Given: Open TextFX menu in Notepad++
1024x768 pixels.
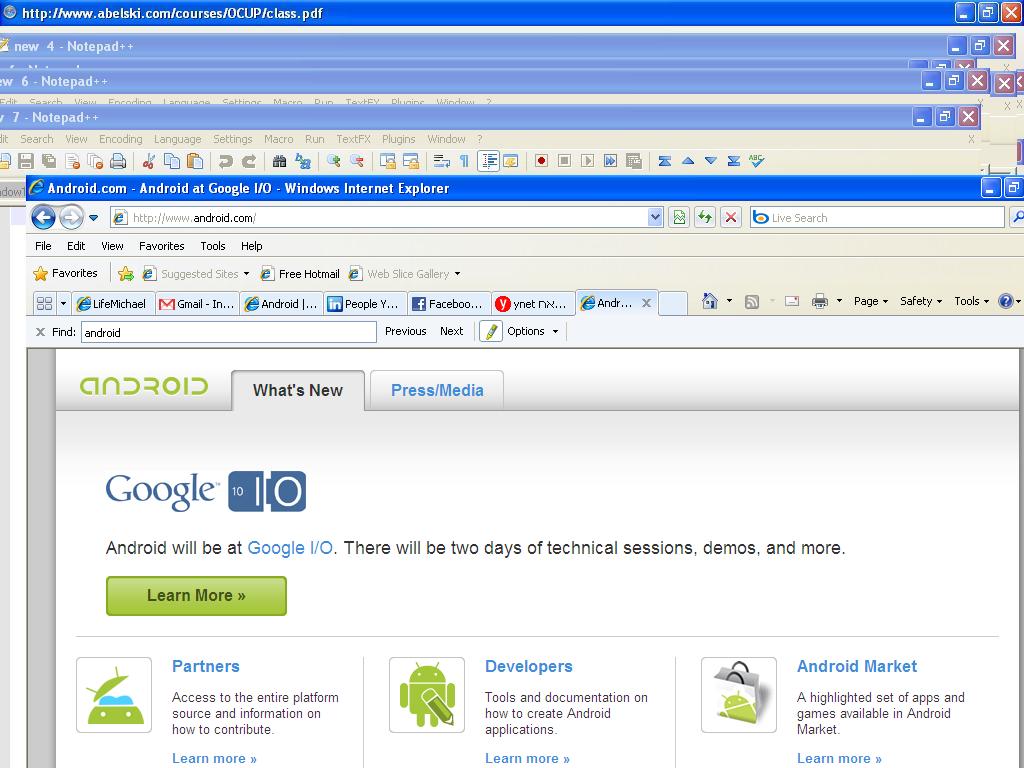Looking at the screenshot, I should click(353, 139).
